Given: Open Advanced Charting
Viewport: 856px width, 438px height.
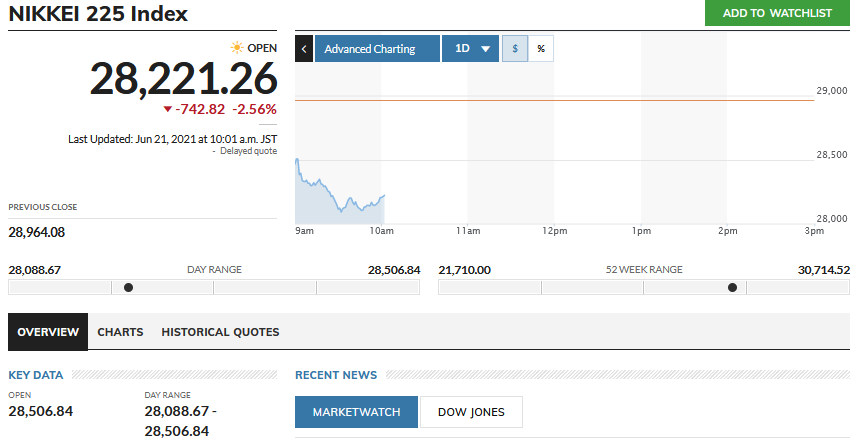Looking at the screenshot, I should click(x=377, y=49).
